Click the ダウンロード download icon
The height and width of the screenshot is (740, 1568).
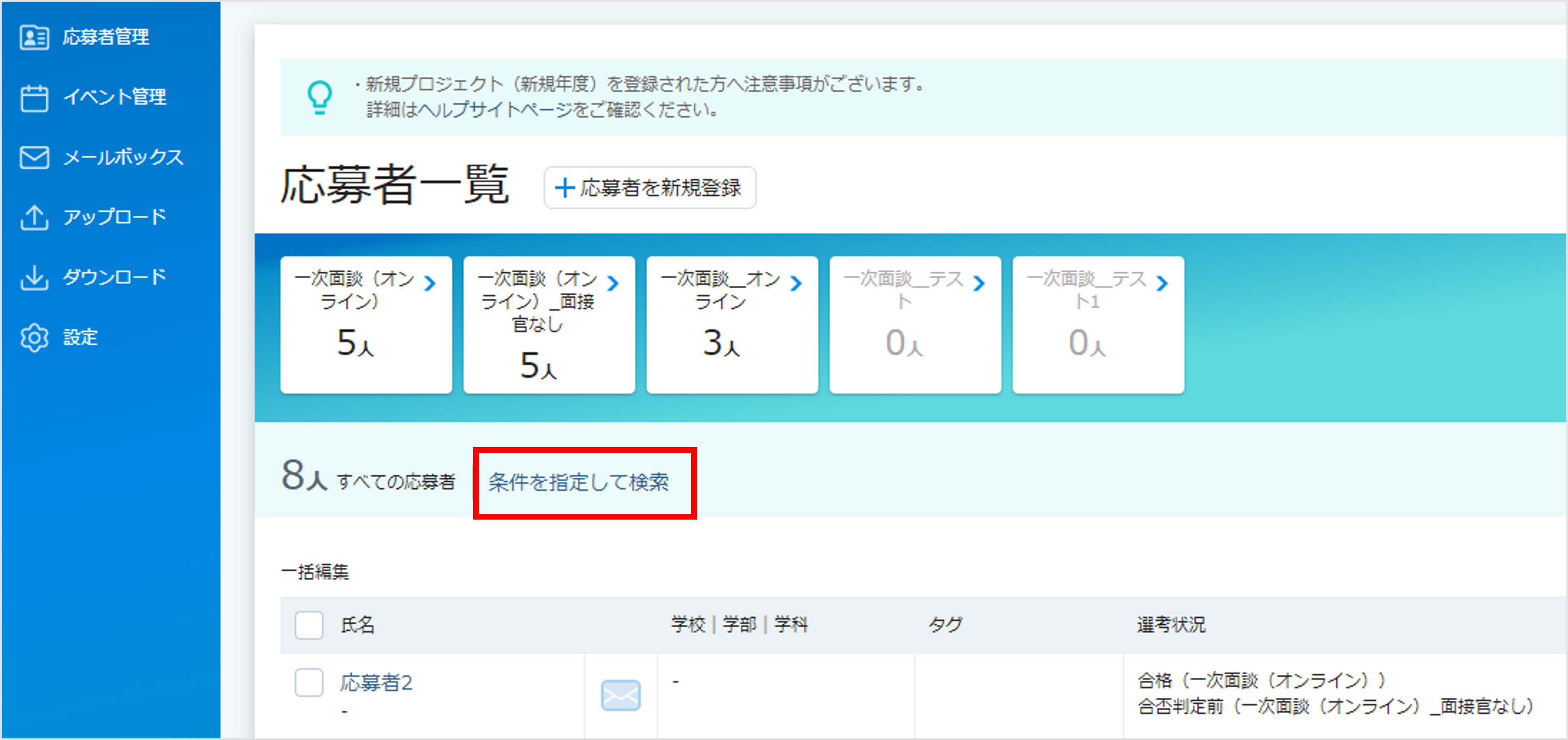34,277
